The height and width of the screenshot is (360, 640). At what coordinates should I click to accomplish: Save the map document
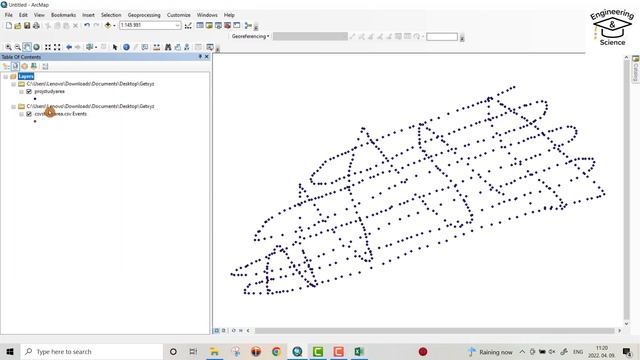click(x=27, y=25)
